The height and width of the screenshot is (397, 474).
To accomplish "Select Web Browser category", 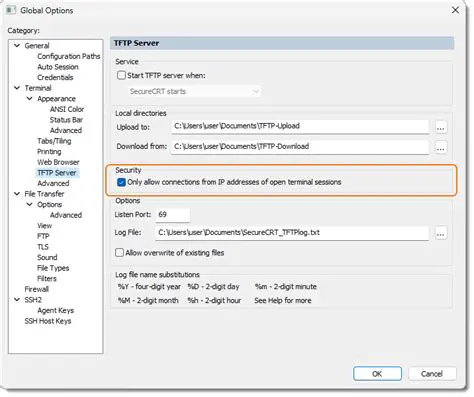I will [x=58, y=162].
